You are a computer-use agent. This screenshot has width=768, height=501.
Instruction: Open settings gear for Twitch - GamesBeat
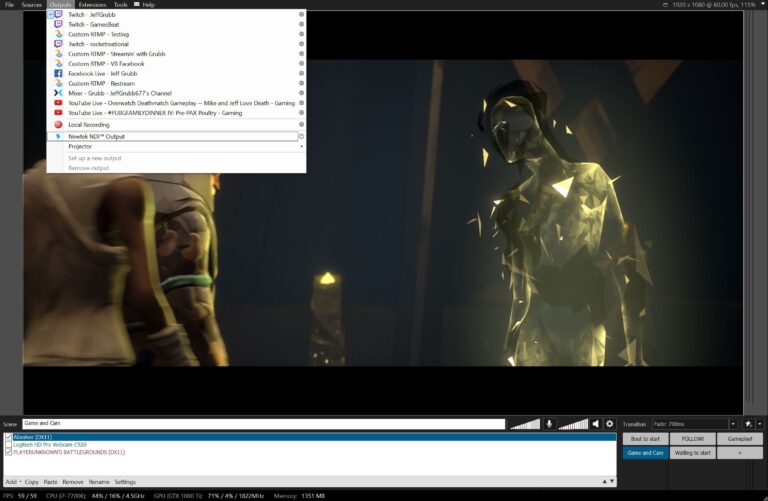(x=301, y=24)
